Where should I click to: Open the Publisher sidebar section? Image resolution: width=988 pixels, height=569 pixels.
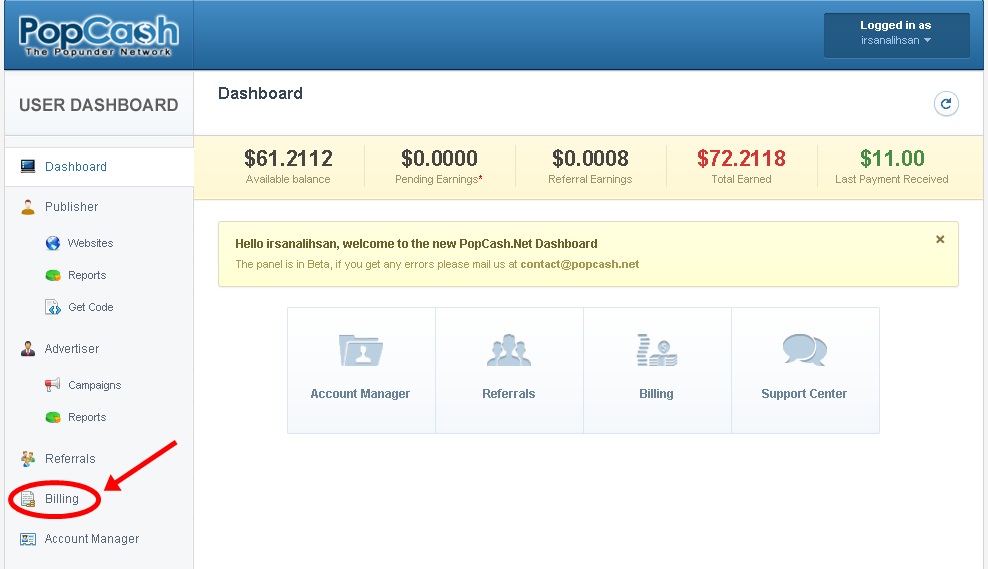click(x=71, y=207)
